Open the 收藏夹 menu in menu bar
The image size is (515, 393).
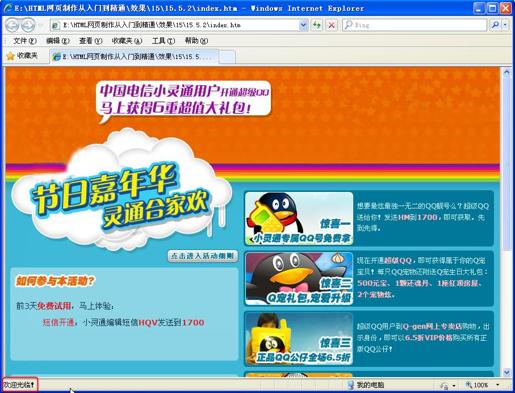coord(127,41)
